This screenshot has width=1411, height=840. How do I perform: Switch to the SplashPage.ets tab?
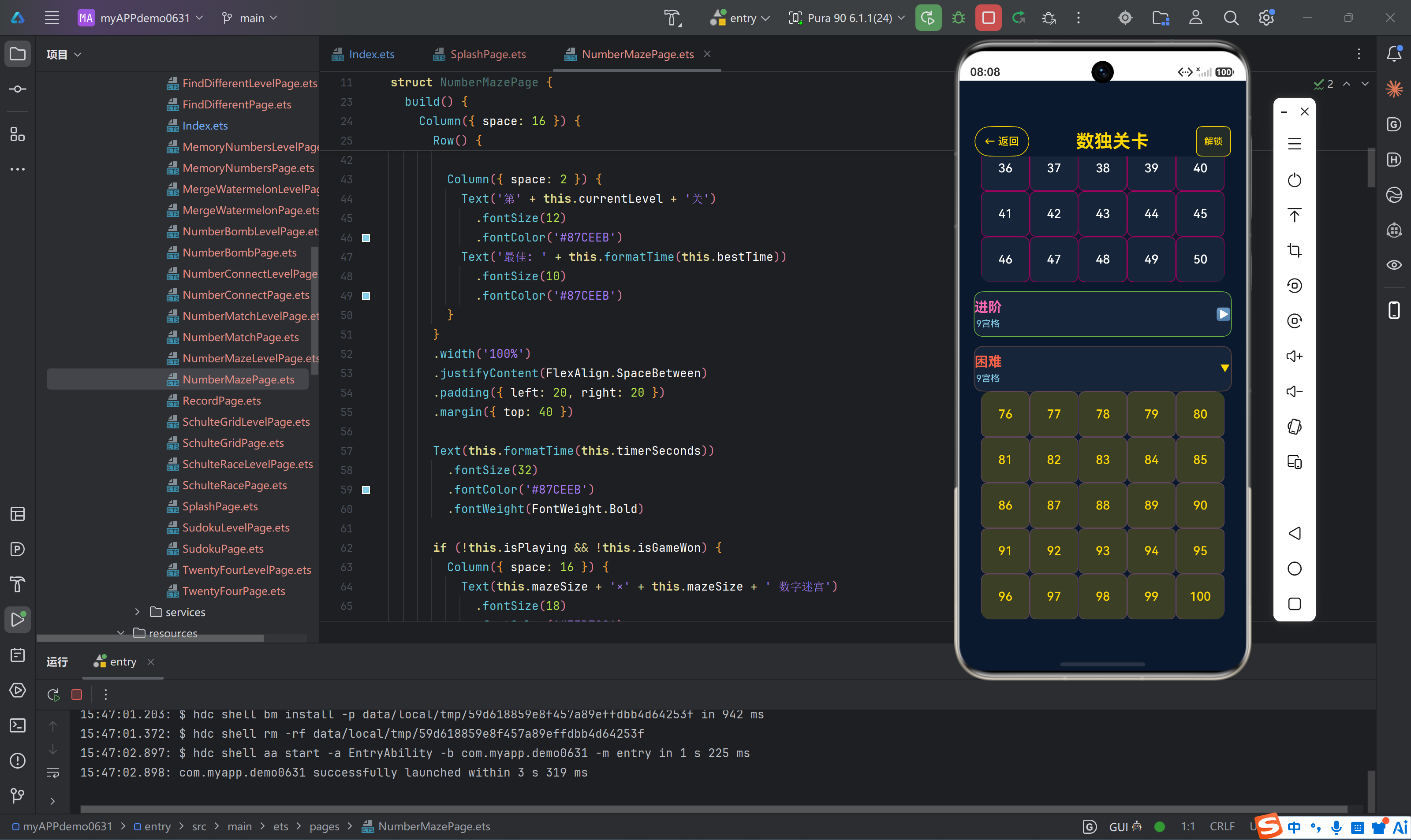point(480,54)
